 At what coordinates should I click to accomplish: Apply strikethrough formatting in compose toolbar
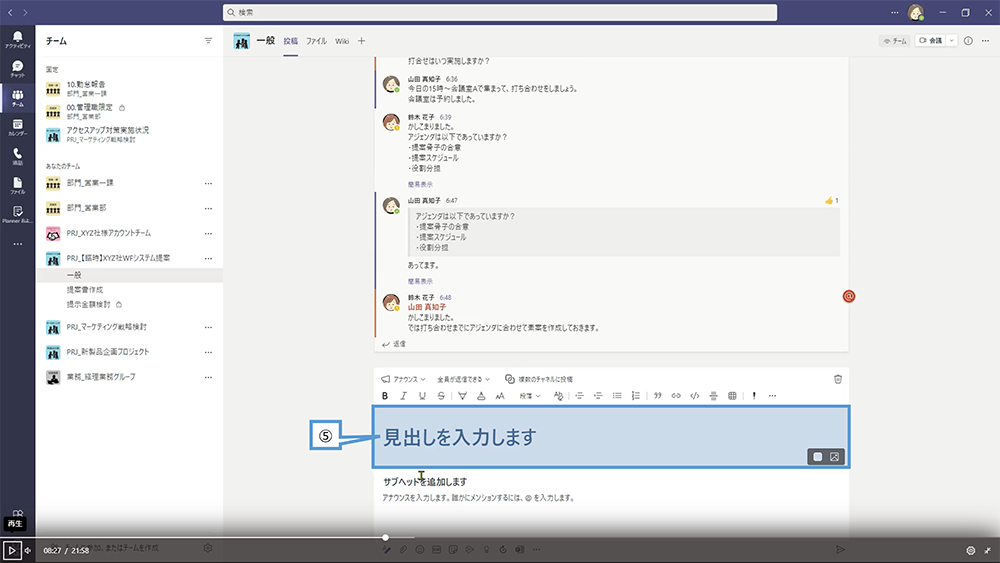[441, 396]
